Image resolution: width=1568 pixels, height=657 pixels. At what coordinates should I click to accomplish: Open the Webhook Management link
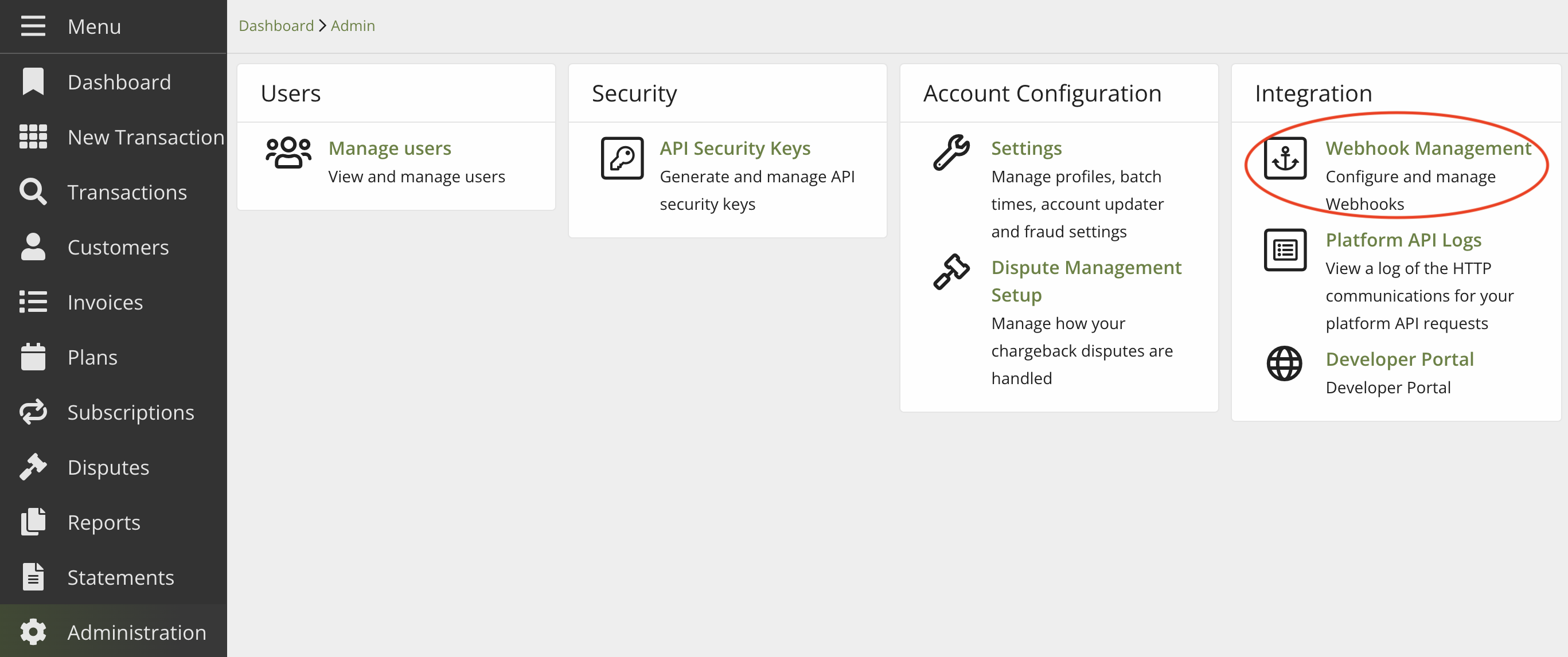pos(1427,148)
